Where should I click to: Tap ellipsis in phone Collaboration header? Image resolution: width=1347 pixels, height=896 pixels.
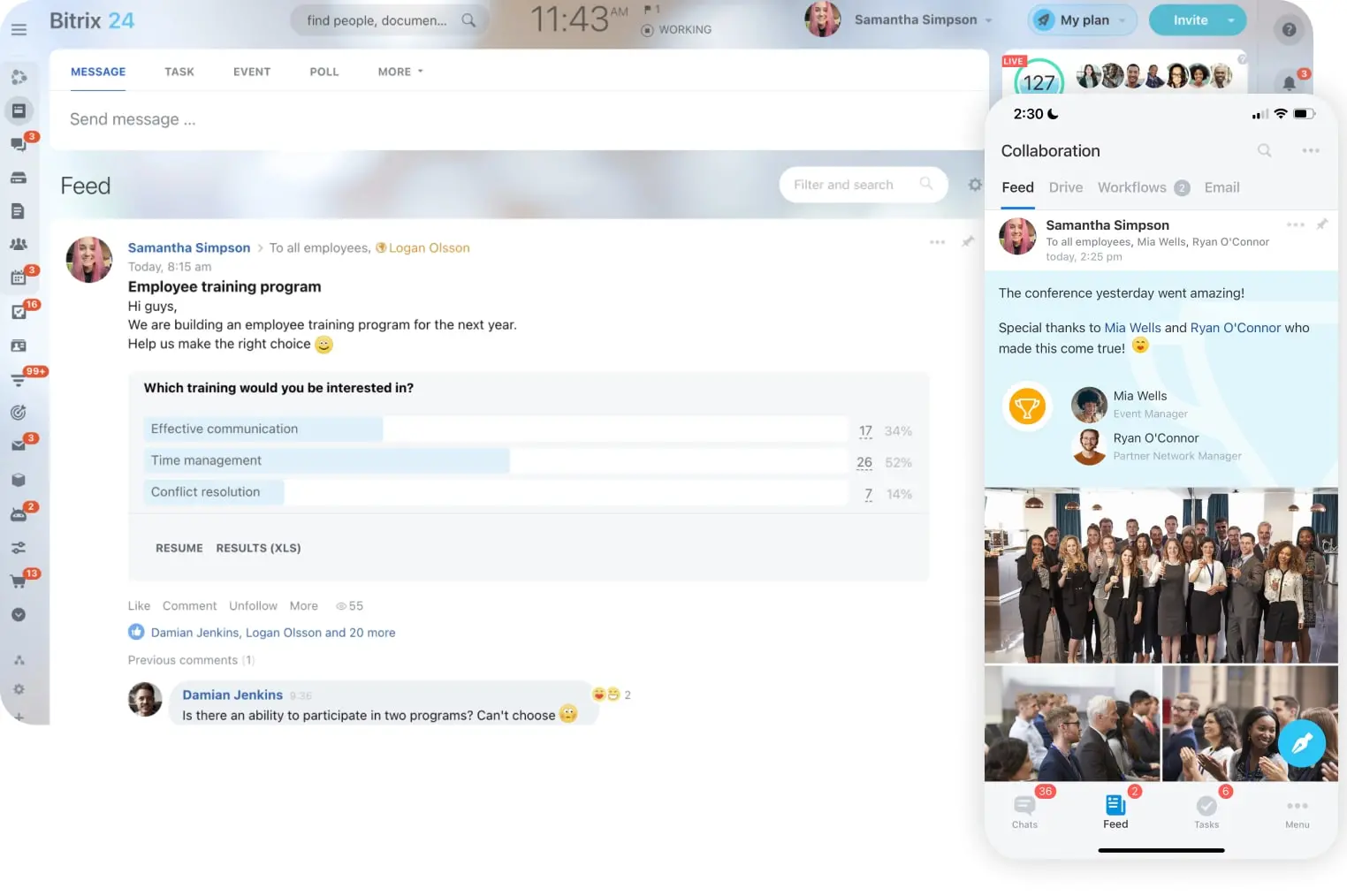pyautogui.click(x=1311, y=151)
